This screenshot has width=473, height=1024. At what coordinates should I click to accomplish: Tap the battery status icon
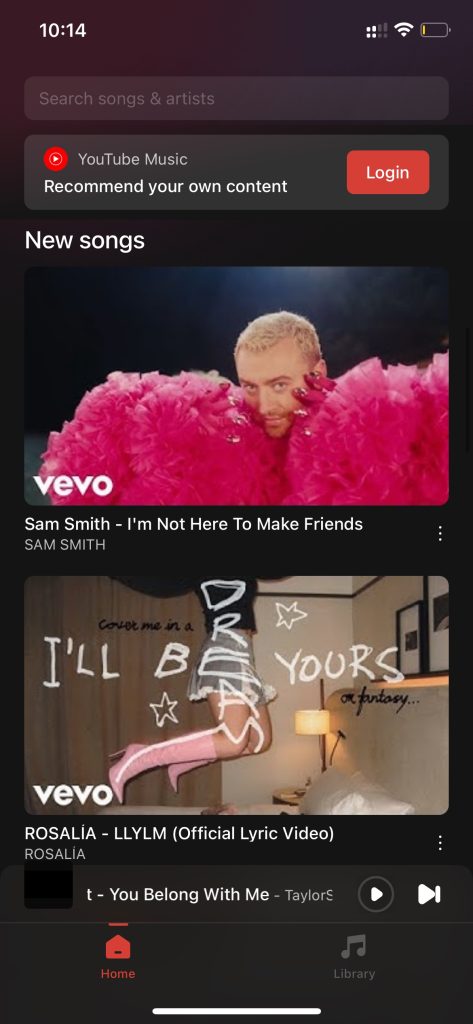click(435, 30)
